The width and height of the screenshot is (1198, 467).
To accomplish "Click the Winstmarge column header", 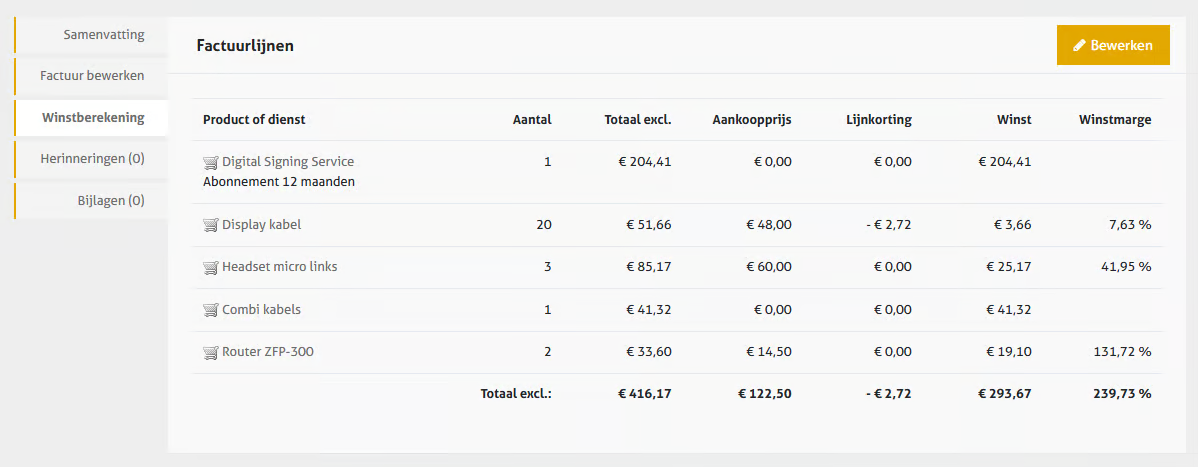I will coord(1115,120).
